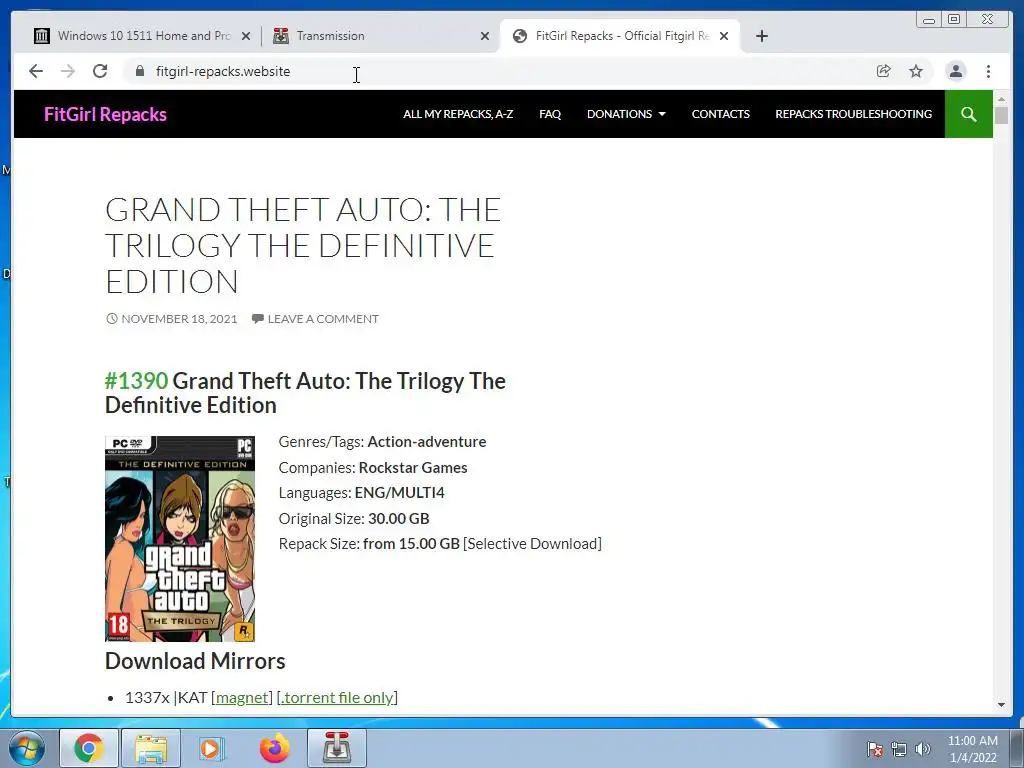Open Repacks Troubleshooting page

853,114
